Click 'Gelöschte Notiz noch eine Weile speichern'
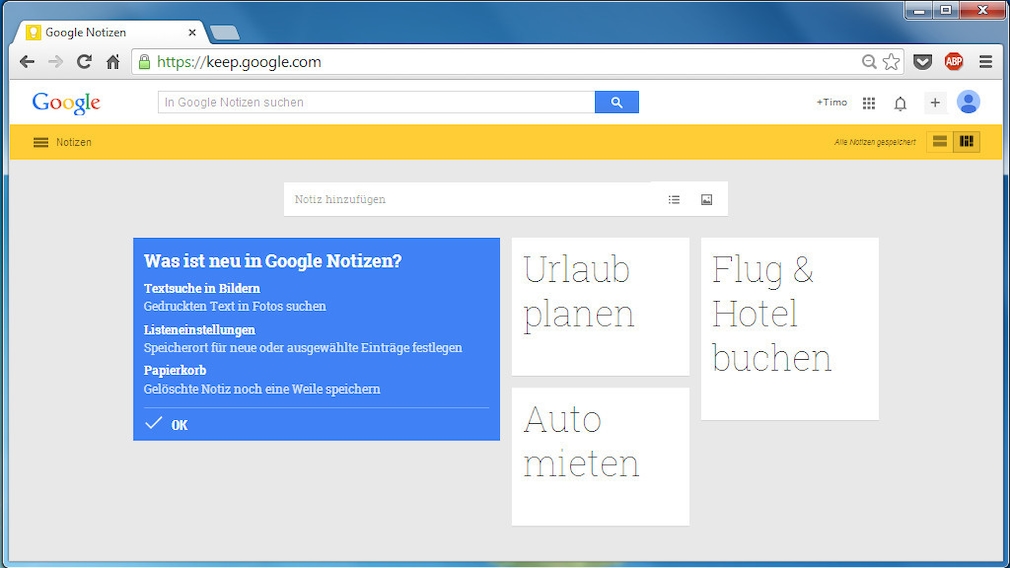 point(262,389)
